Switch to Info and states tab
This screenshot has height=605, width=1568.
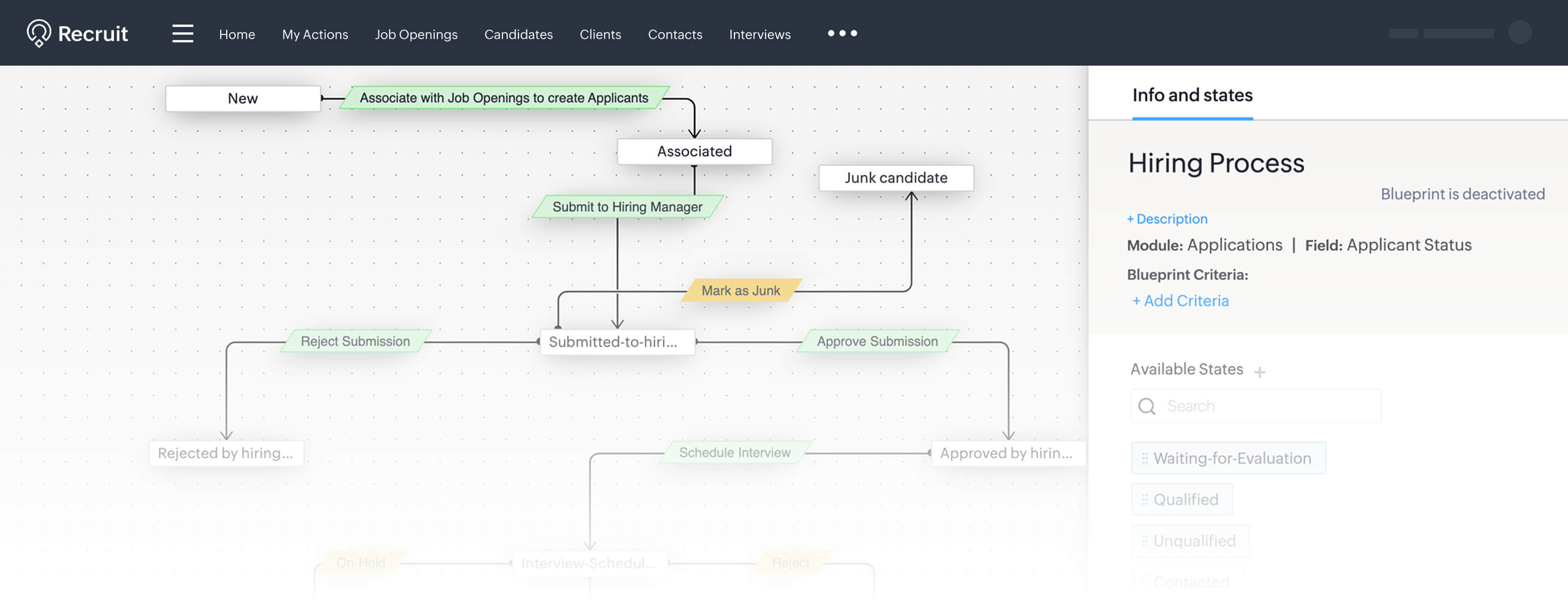[1192, 95]
